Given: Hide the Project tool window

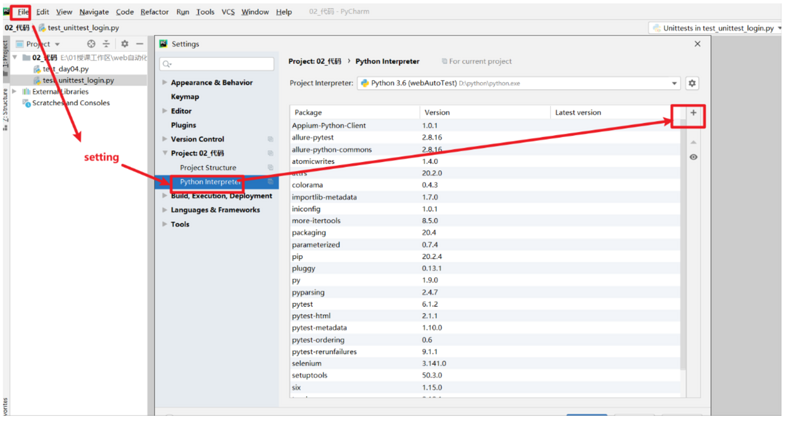Looking at the screenshot, I should pos(139,44).
